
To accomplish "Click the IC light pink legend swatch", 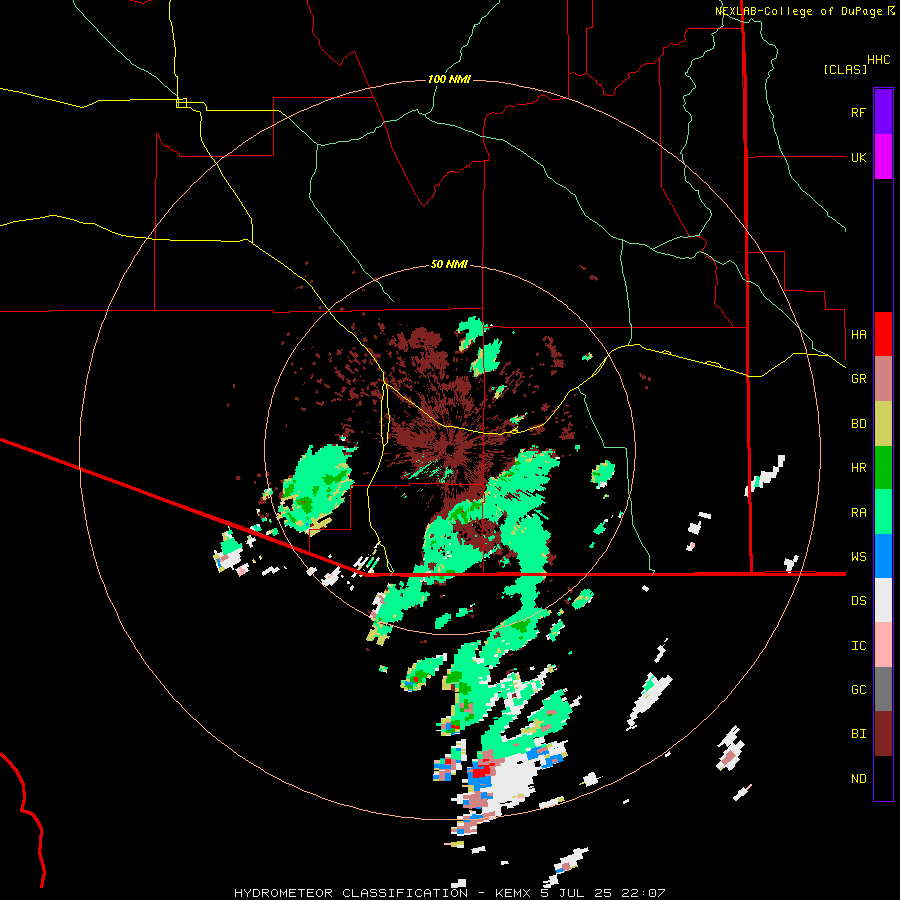I will pos(883,645).
